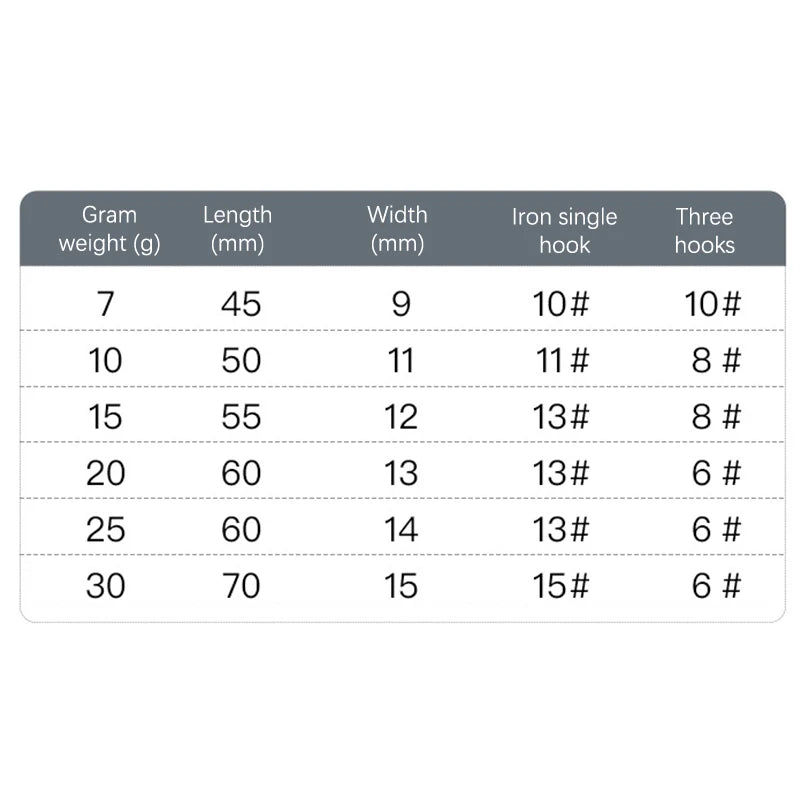The image size is (800, 800).
Task: Click the length value 50
Action: (x=241, y=360)
